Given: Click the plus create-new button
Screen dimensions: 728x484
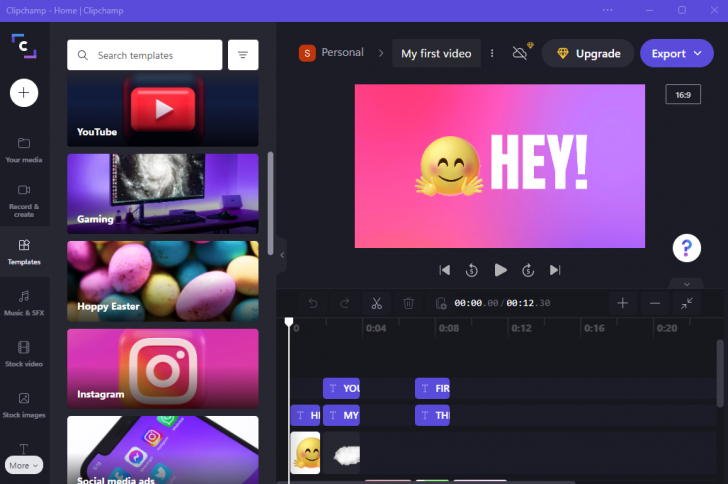Looking at the screenshot, I should 24,93.
